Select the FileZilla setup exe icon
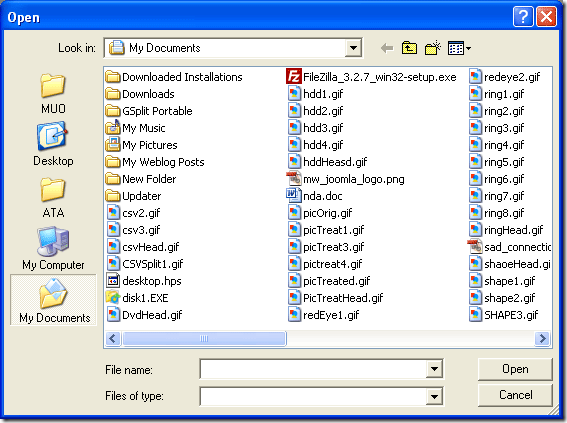567x423 pixels. pos(294,77)
